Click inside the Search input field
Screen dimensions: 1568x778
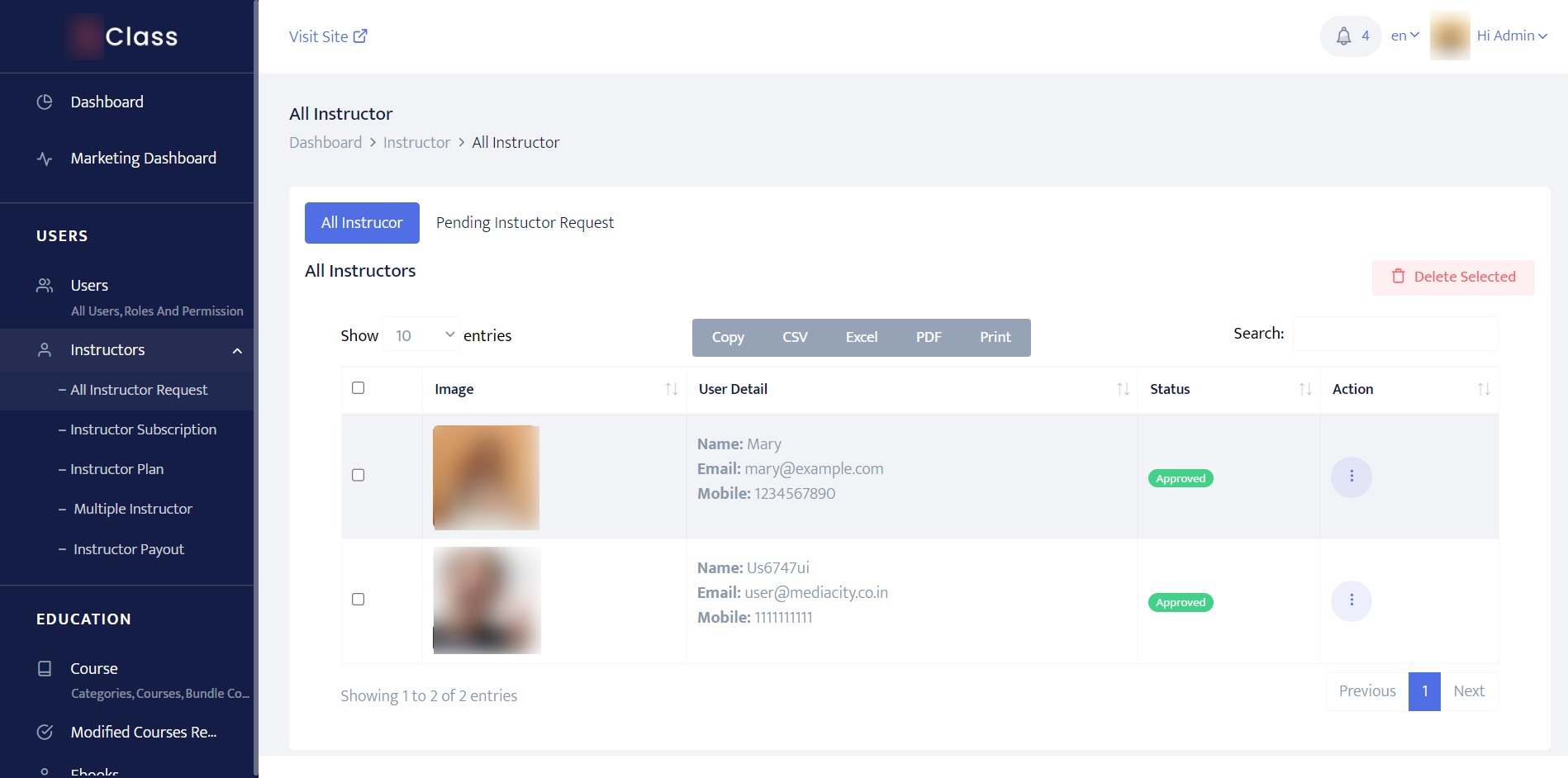coord(1395,334)
